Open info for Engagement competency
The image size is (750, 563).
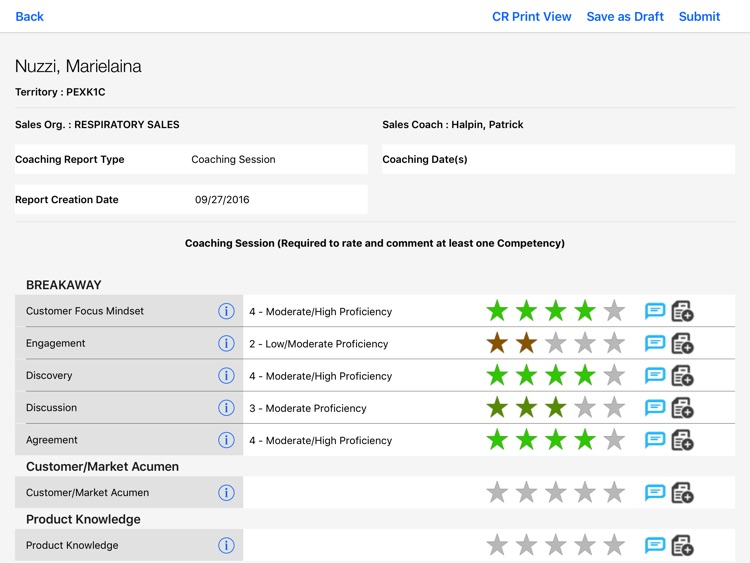(x=226, y=343)
